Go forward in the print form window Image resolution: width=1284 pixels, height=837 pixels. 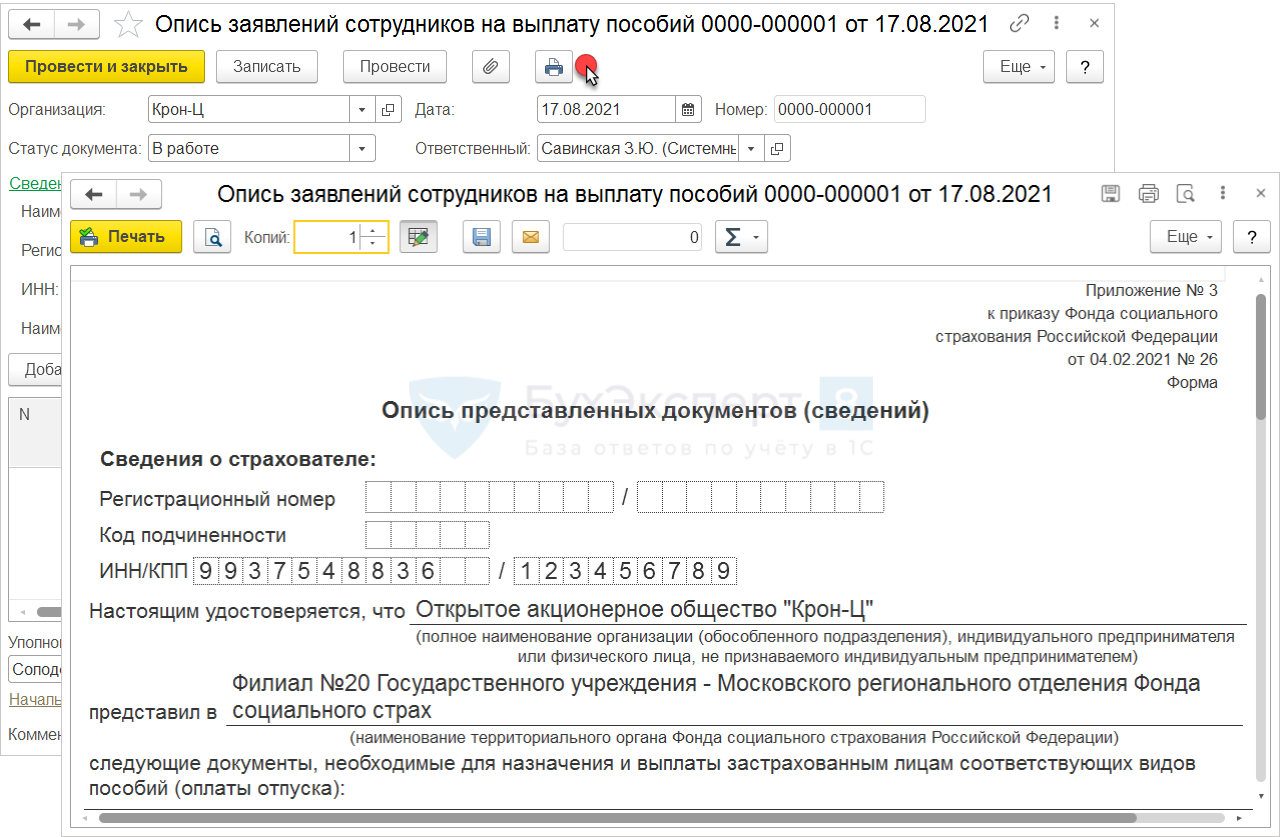pyautogui.click(x=139, y=194)
